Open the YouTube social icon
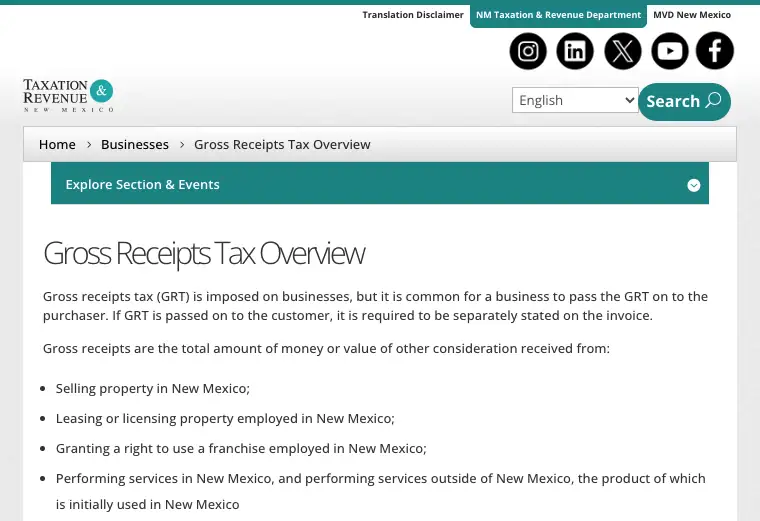This screenshot has width=760, height=521. click(x=670, y=51)
